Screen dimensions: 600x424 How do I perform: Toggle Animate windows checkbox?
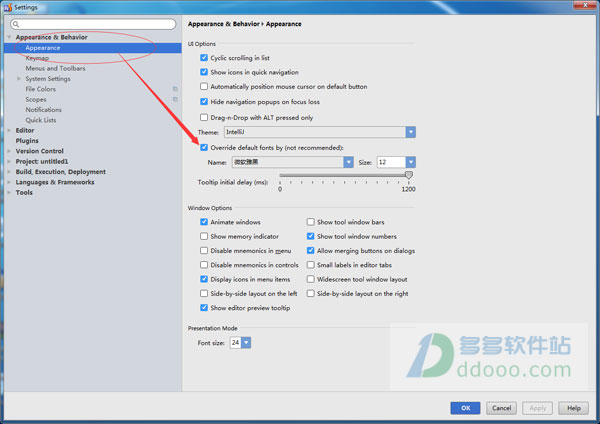(204, 222)
